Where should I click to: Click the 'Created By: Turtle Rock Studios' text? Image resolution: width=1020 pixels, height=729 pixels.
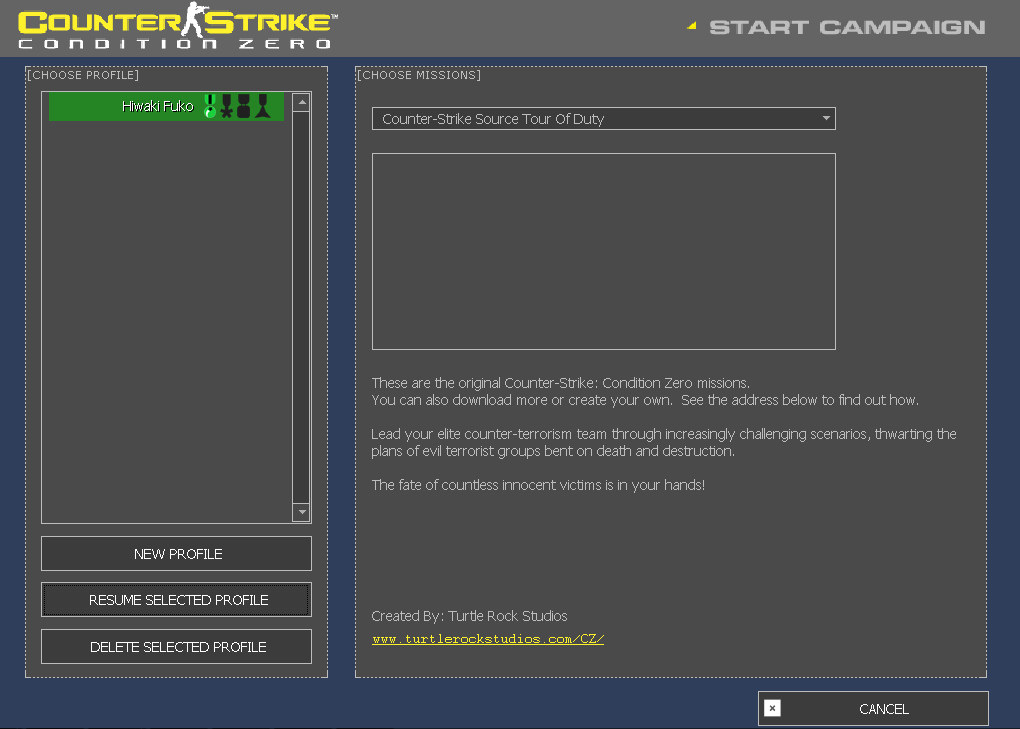[469, 616]
